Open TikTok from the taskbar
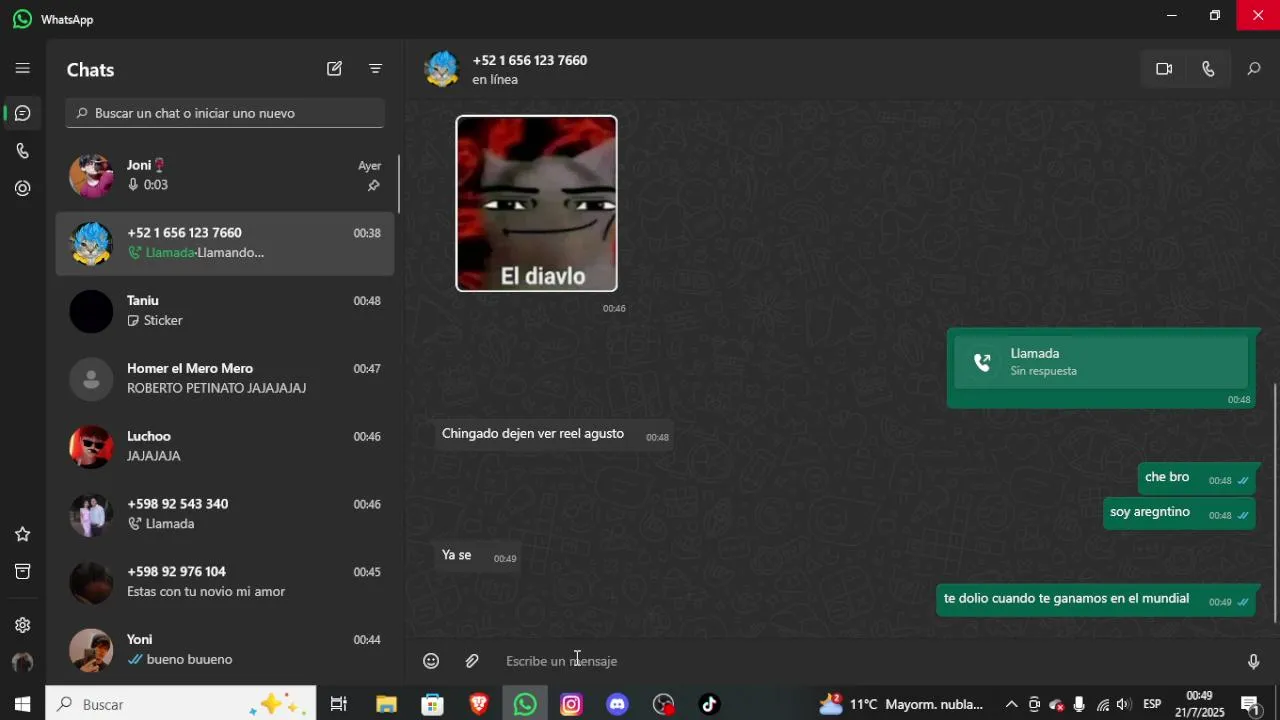Screen dimensions: 1280x720 coord(709,704)
